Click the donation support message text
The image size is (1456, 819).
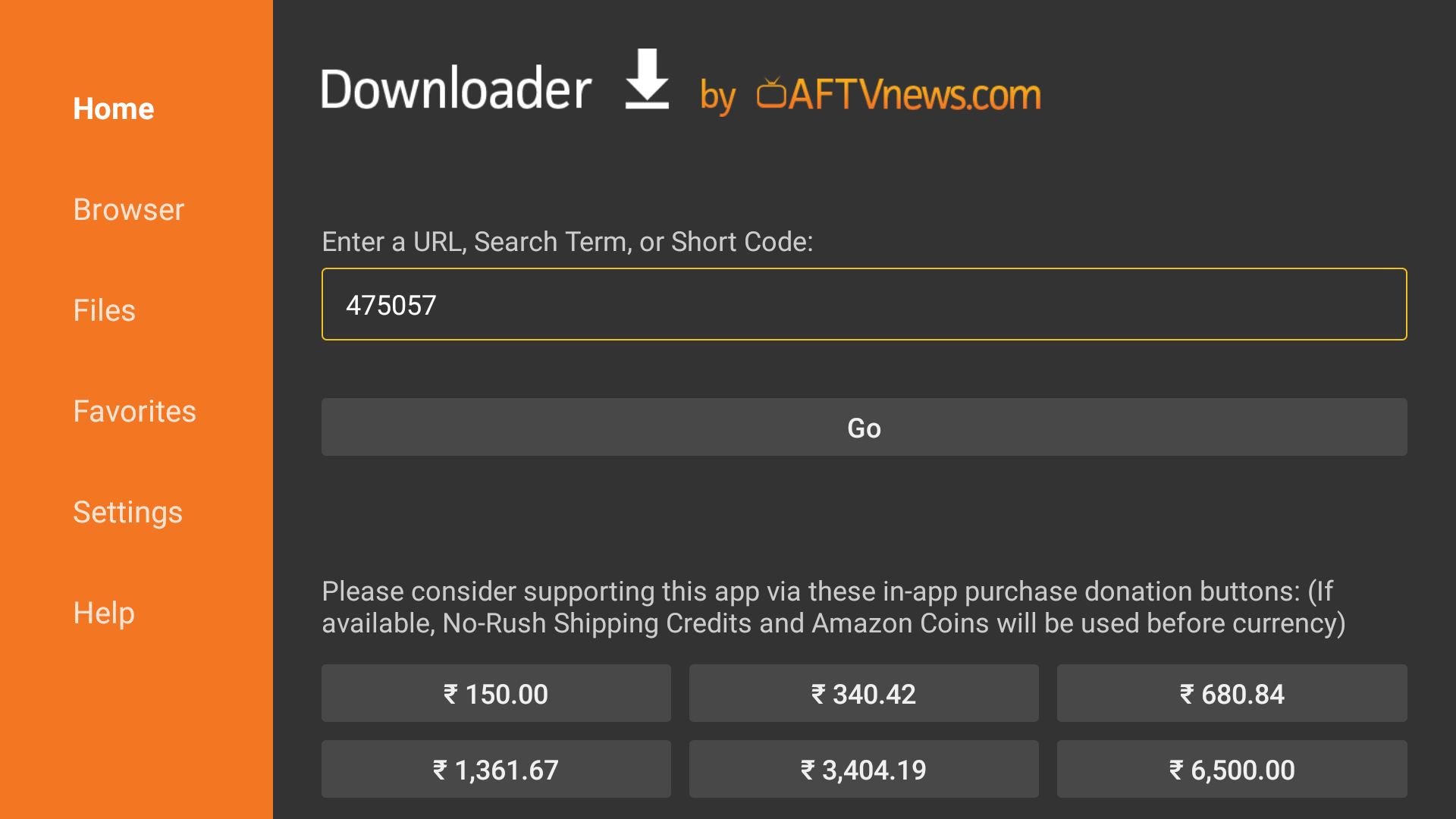833,607
